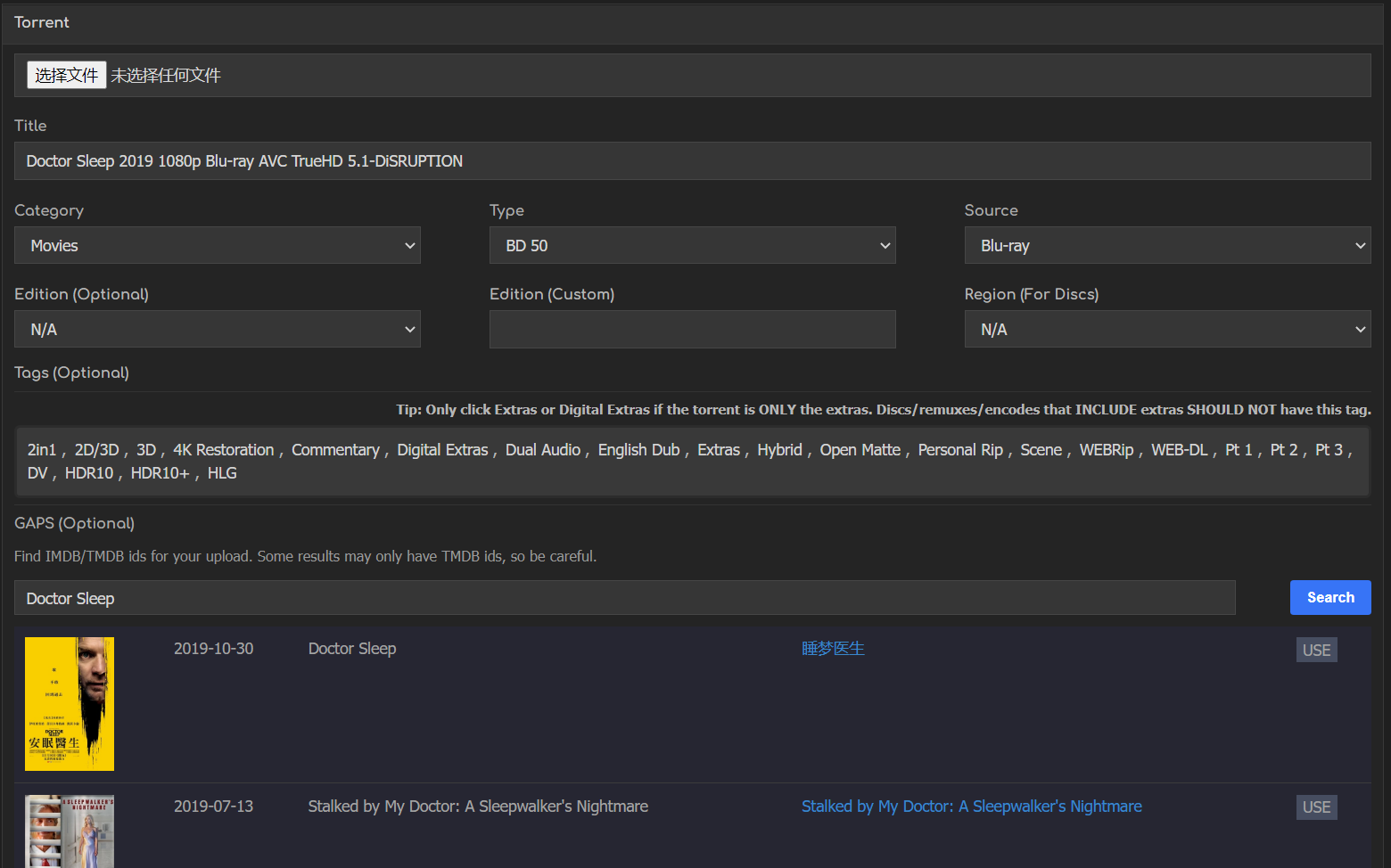The height and width of the screenshot is (868, 1391).
Task: Click the plain 'Doctor Sleep' result title
Action: click(352, 649)
